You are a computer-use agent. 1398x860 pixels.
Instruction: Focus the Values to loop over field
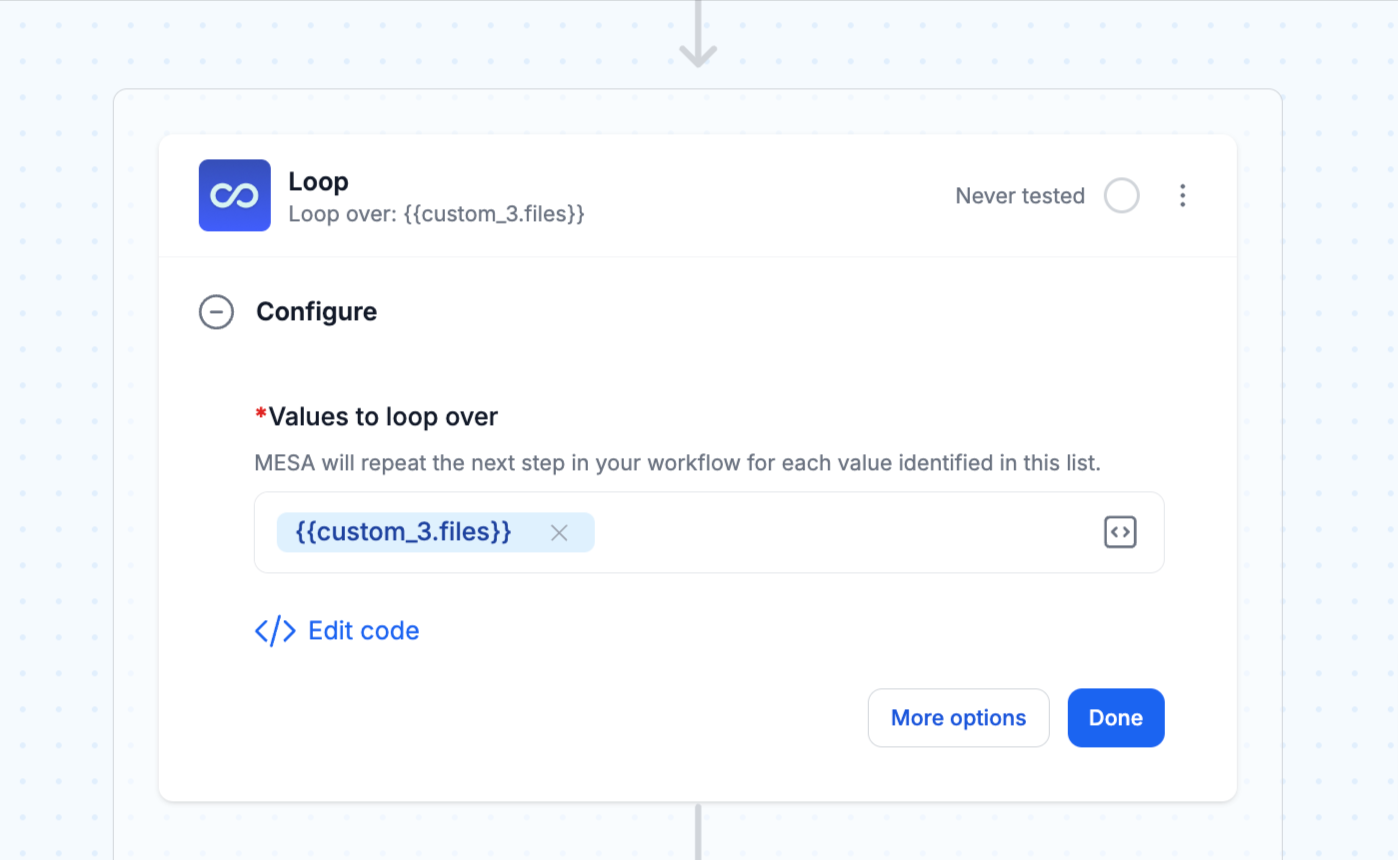coord(709,533)
